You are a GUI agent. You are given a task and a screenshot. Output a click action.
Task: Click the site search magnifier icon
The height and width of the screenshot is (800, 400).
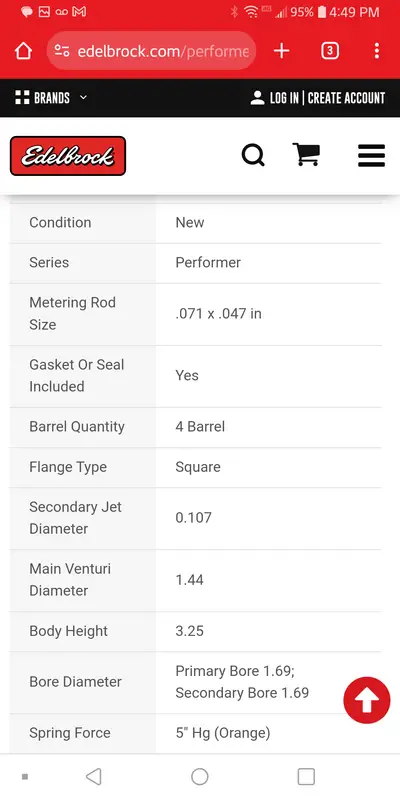pyautogui.click(x=253, y=155)
